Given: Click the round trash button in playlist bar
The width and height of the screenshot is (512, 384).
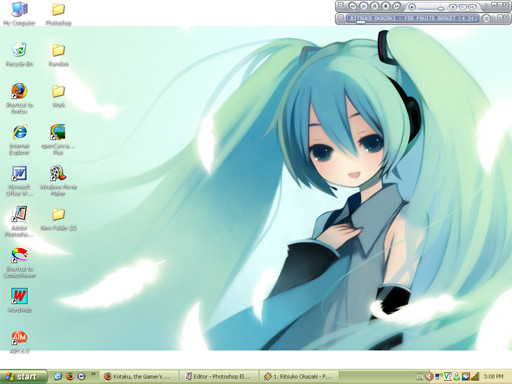Looking at the screenshot, I should [486, 18].
